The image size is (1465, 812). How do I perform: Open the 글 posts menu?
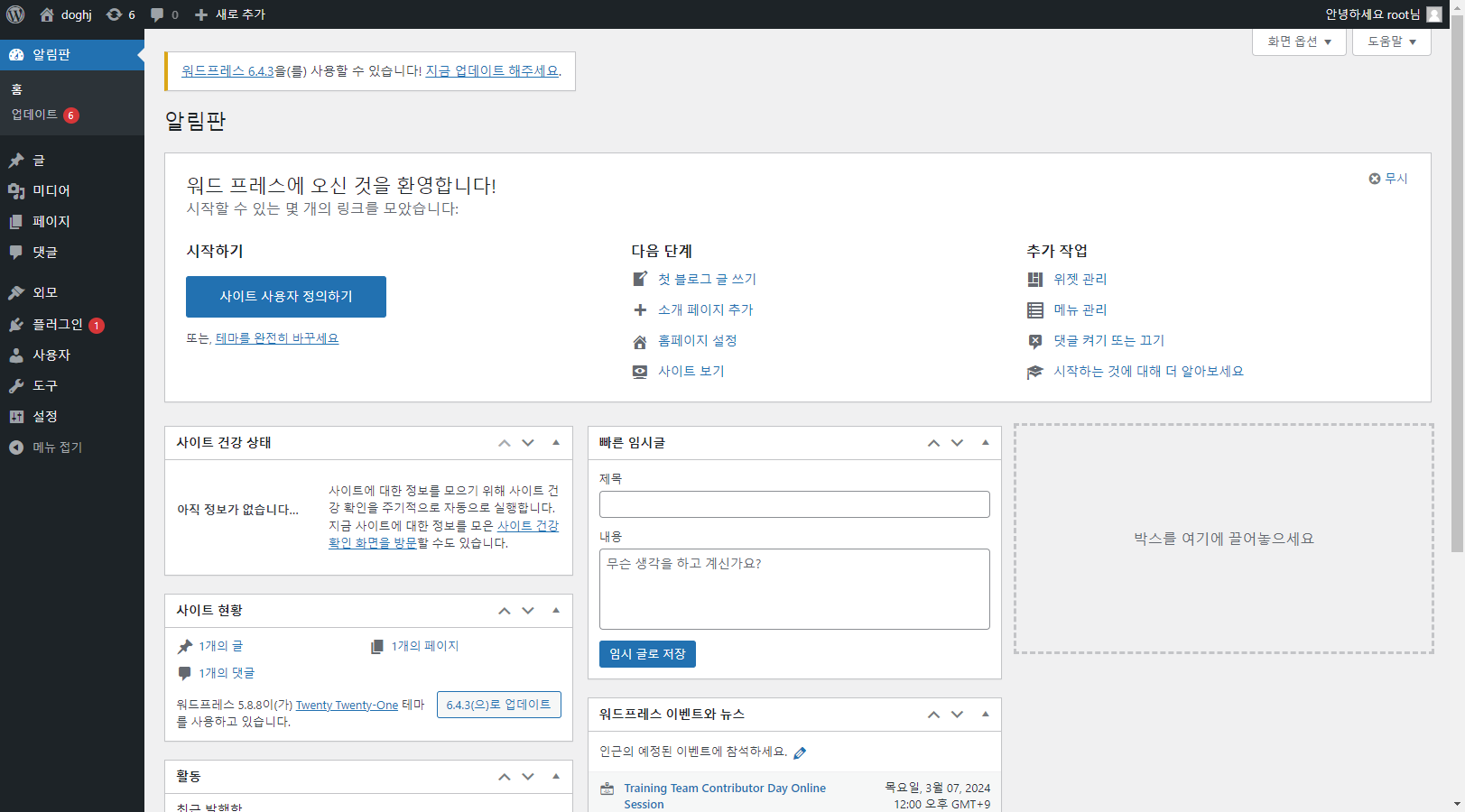[x=72, y=161]
